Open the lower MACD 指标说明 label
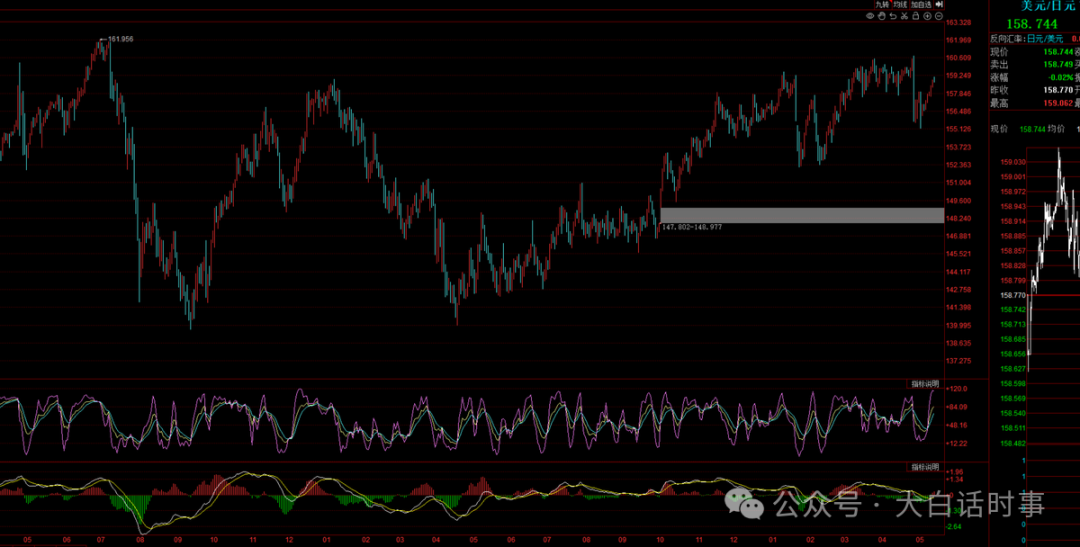Viewport: 1080px width, 547px height. 926,467
